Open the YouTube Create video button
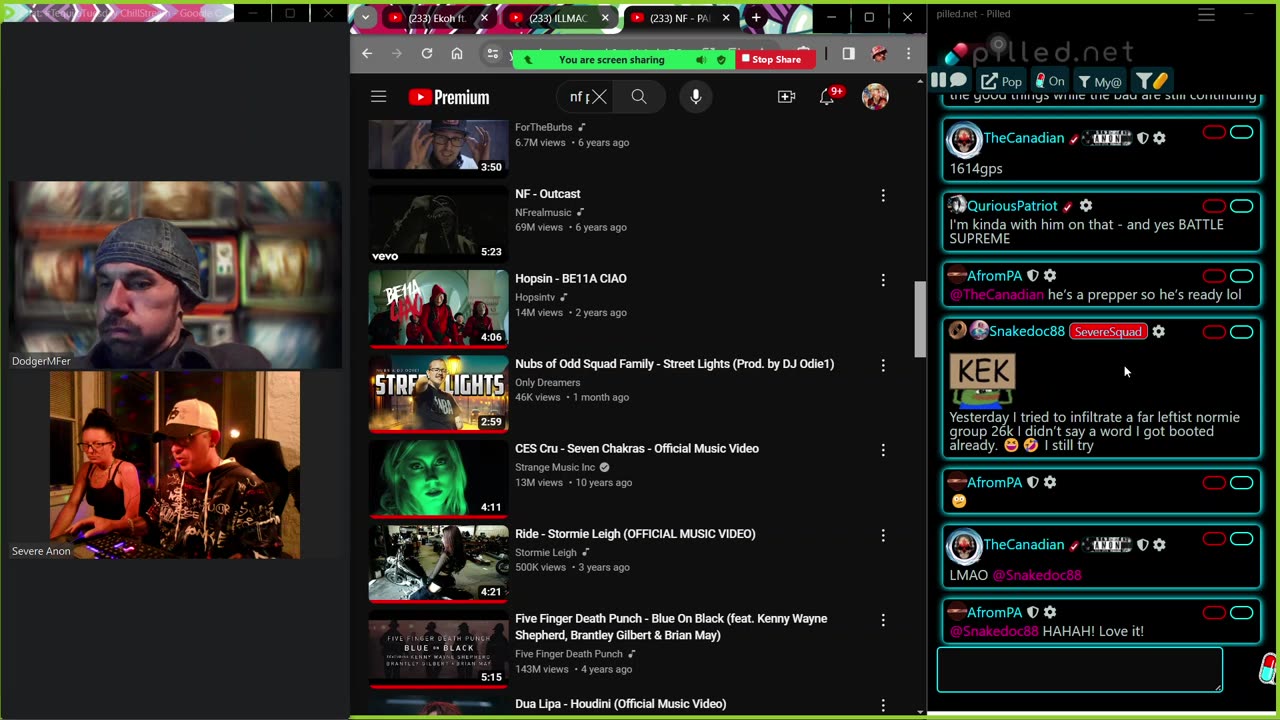 [787, 97]
